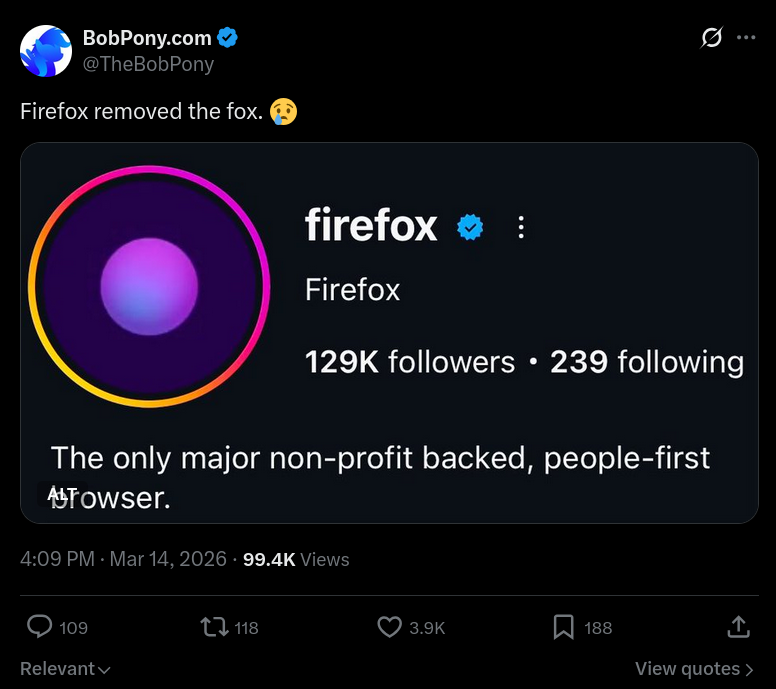776x689 pixels.
Task: Open View quotes link
Action: click(x=694, y=669)
